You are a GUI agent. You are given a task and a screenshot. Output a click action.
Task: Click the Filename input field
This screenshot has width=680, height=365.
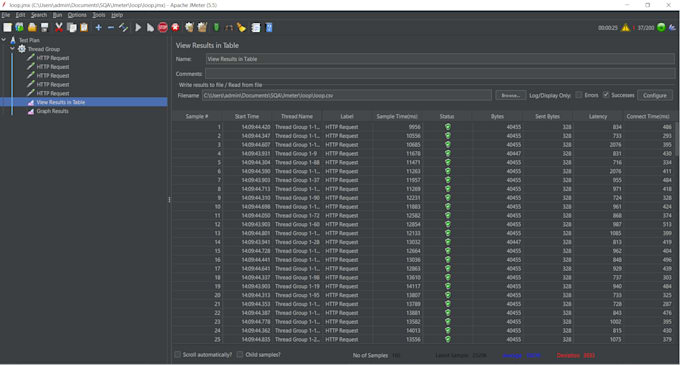click(x=347, y=95)
